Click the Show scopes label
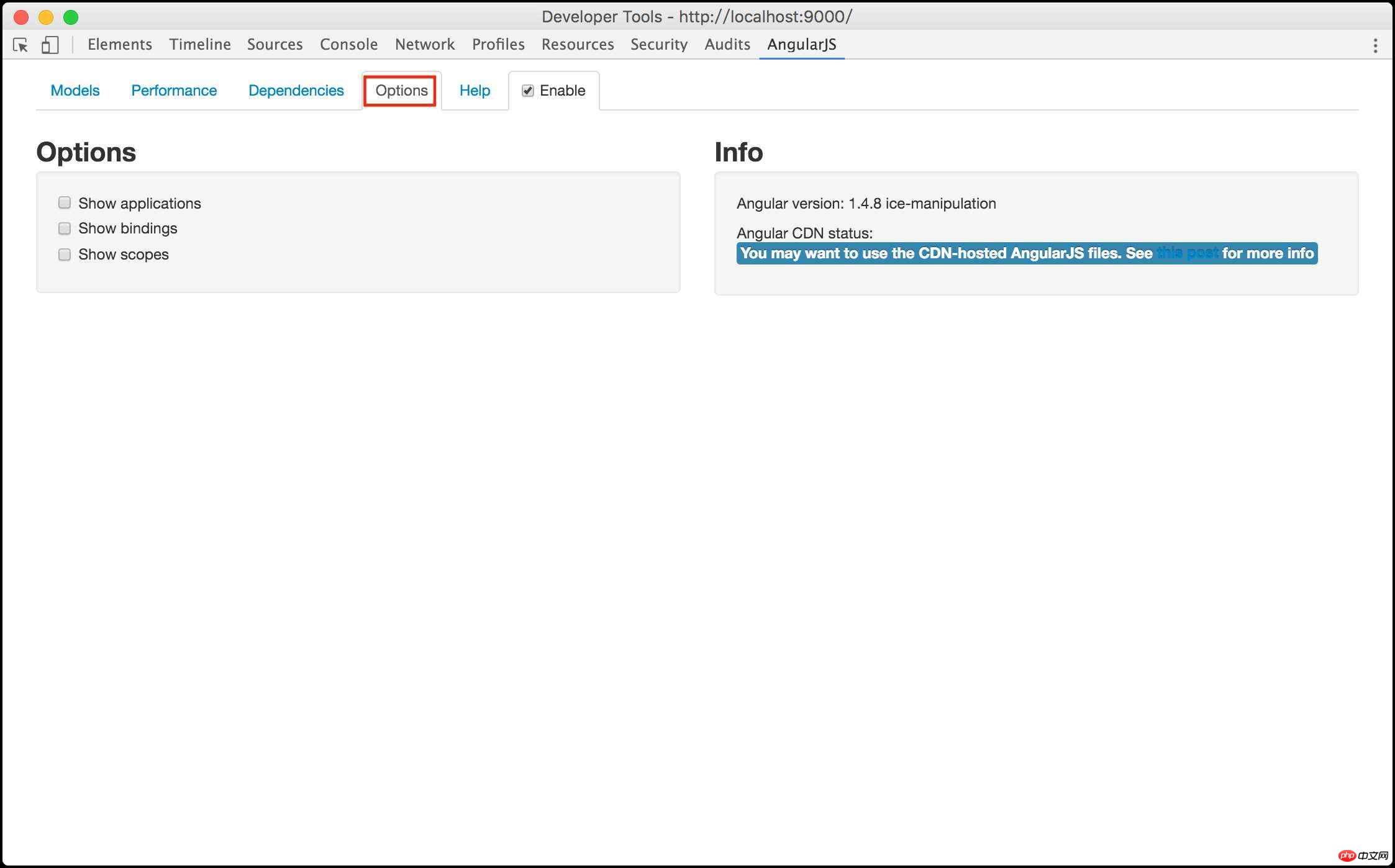Screen dimensions: 1395x868 (x=124, y=255)
